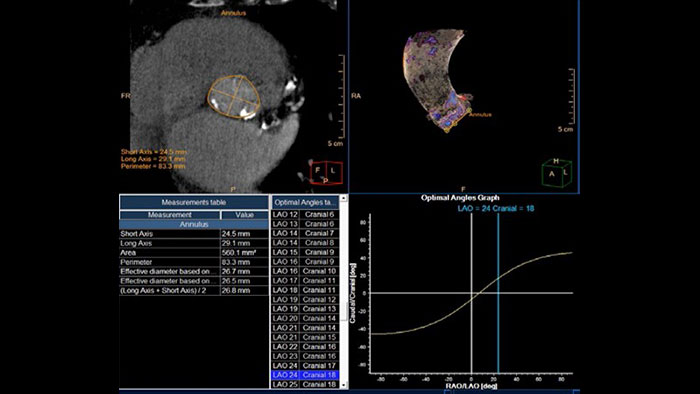Click the green 3D orientation cube
Viewport: 700px width, 394px height.
[557, 173]
